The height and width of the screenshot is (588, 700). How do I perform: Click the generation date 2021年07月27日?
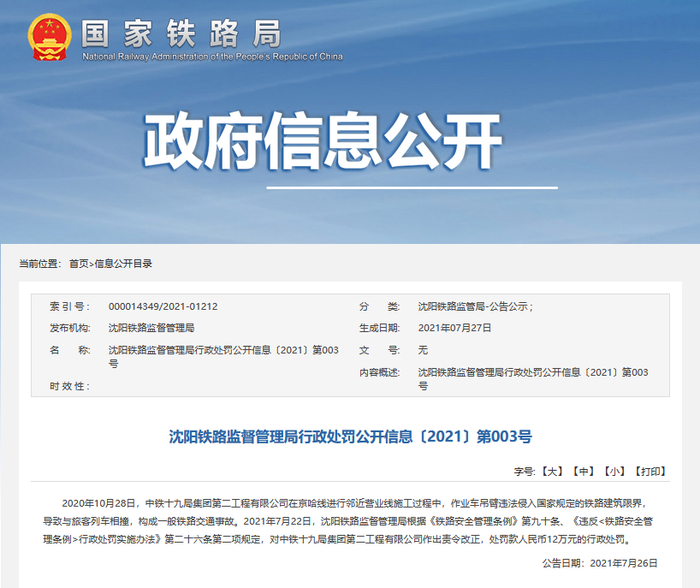pyautogui.click(x=454, y=328)
